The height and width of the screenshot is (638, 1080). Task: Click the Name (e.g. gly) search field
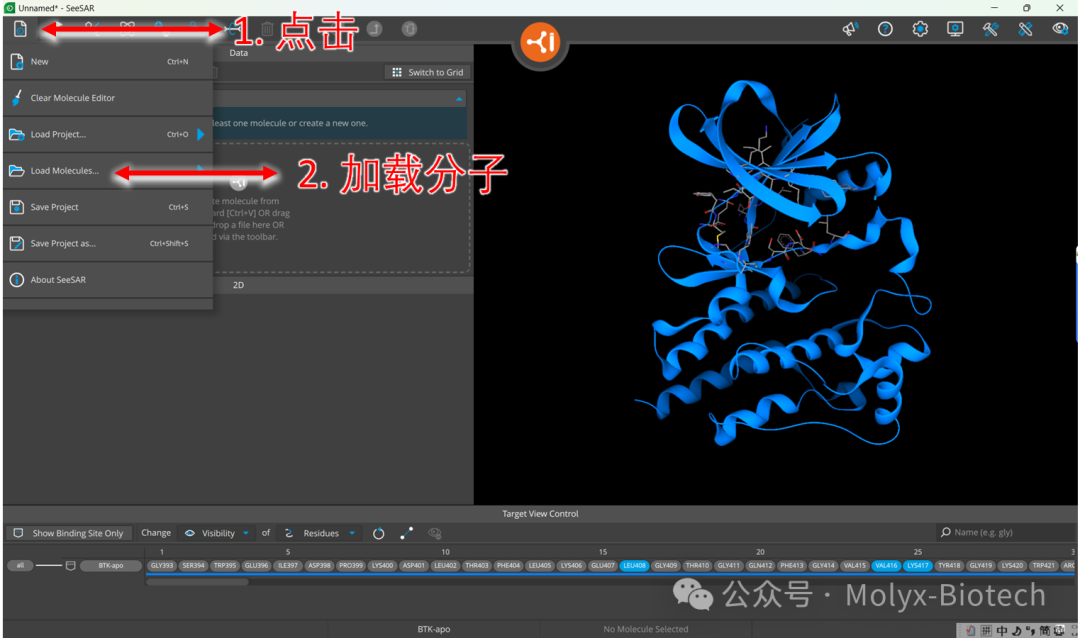coord(1006,533)
